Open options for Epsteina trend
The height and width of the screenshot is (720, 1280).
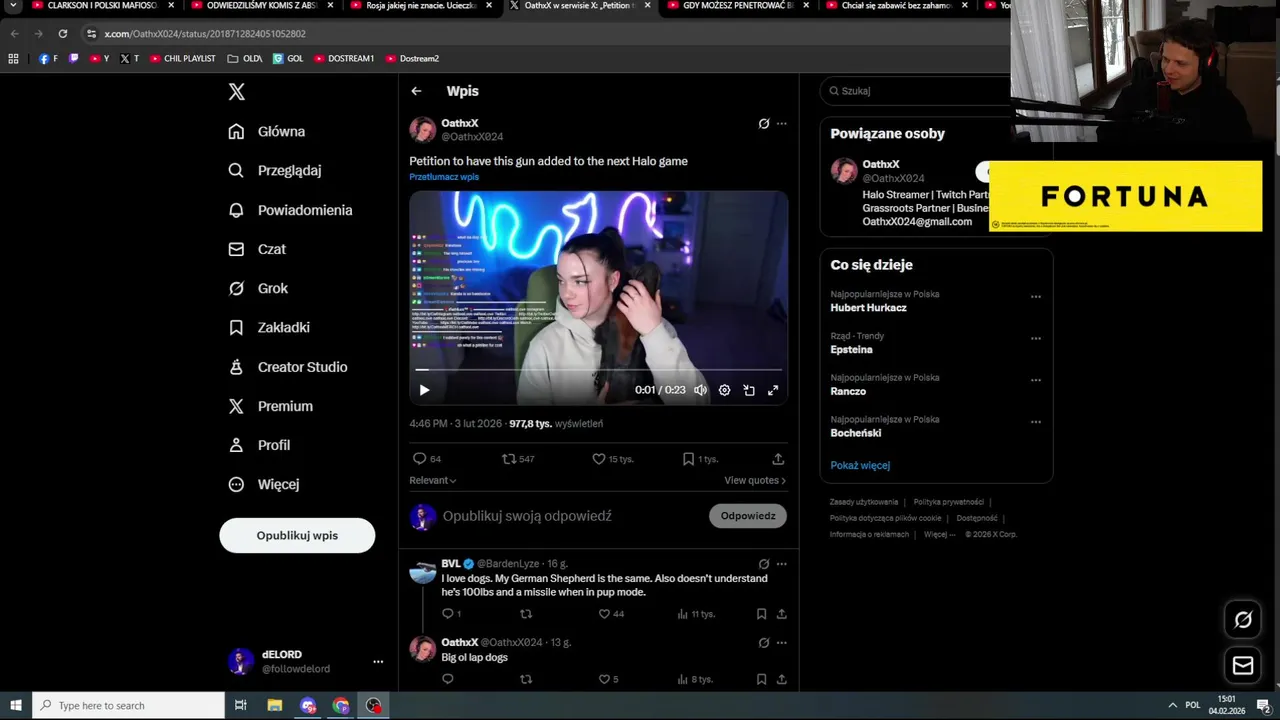click(x=1036, y=339)
